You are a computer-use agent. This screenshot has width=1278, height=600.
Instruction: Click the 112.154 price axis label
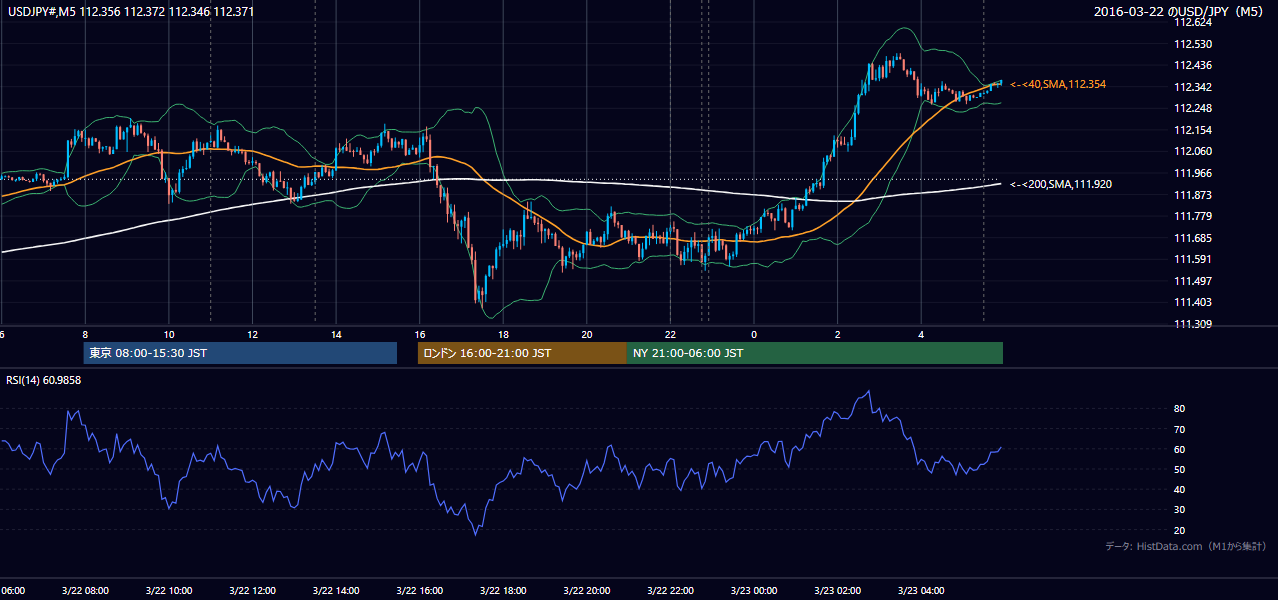tap(1192, 130)
